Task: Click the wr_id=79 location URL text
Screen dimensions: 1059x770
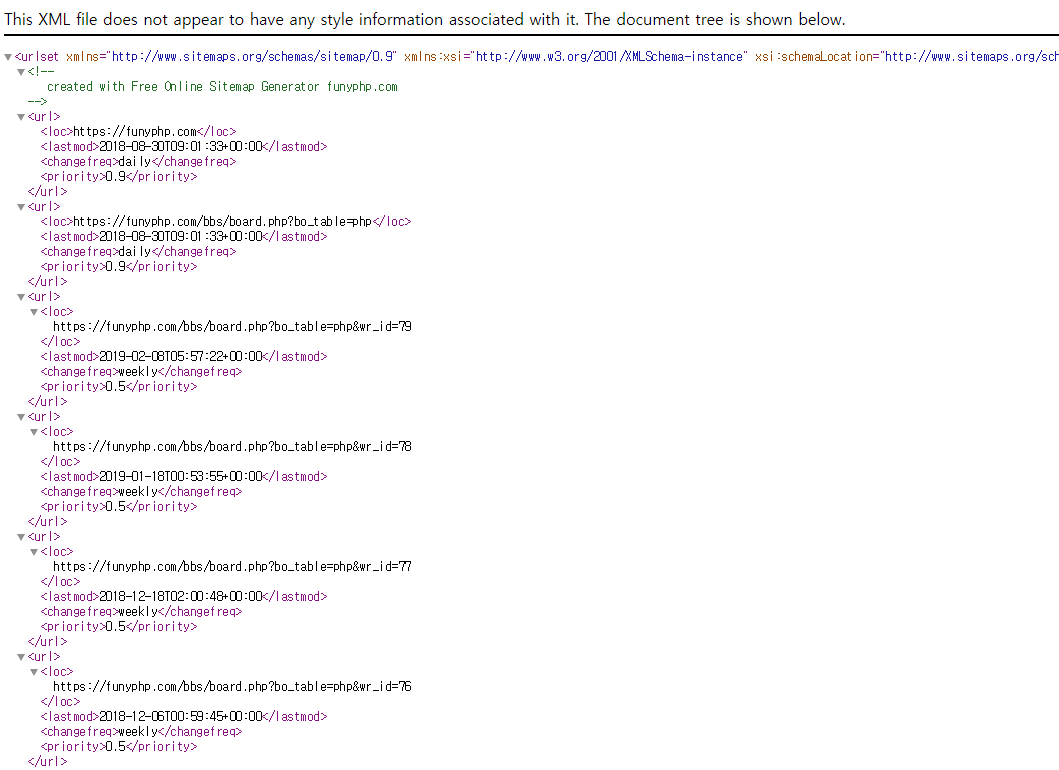Action: click(x=232, y=326)
